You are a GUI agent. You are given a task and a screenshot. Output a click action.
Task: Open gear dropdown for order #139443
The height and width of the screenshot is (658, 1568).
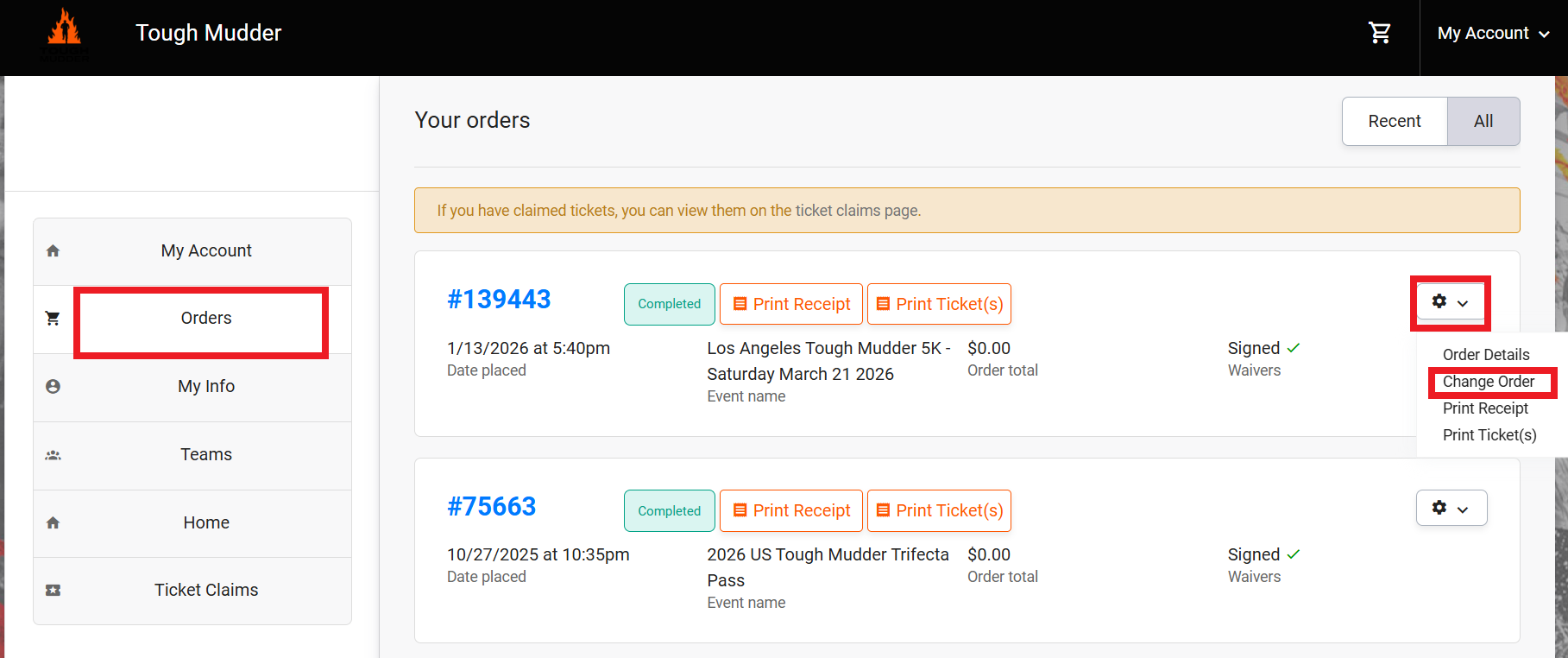click(1451, 302)
